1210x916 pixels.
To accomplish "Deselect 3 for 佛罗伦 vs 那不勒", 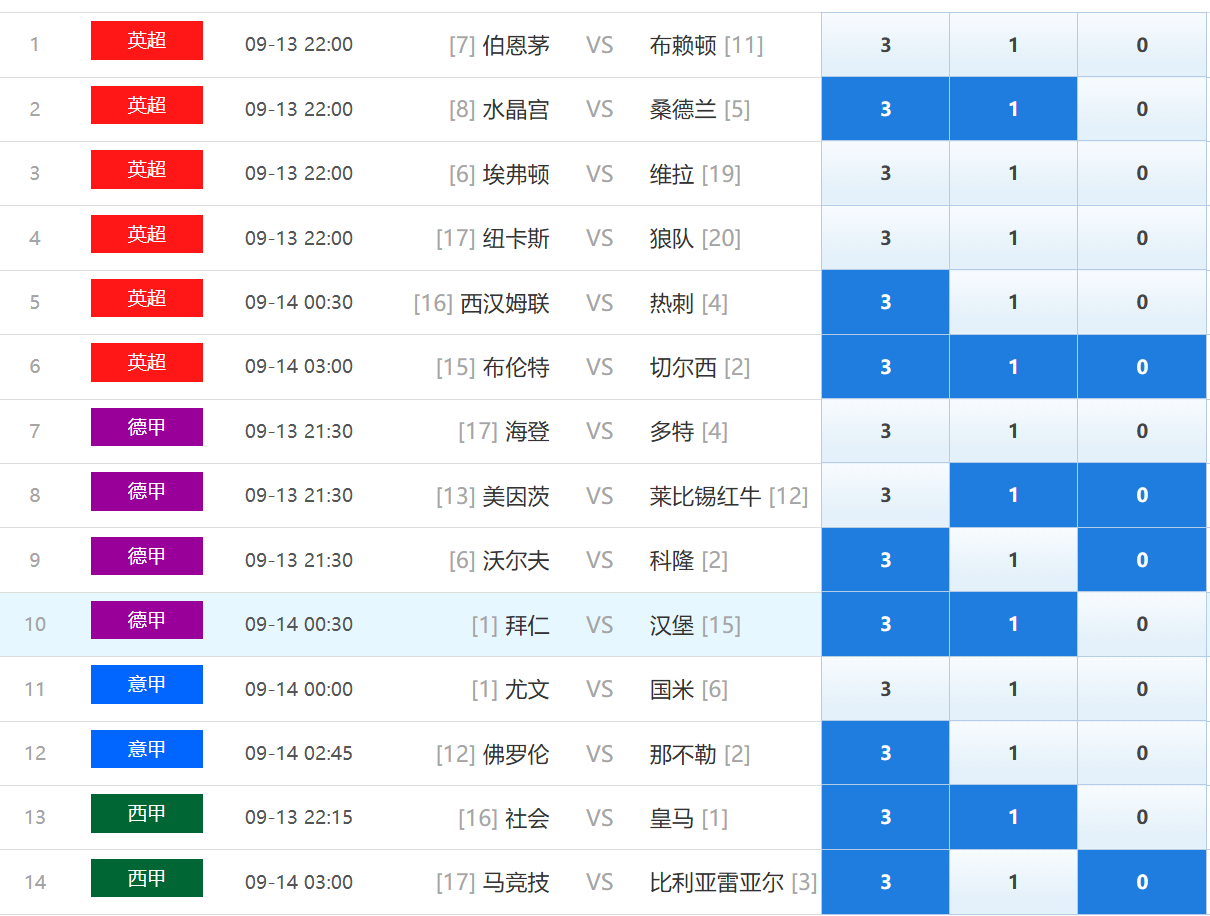I will pos(885,753).
